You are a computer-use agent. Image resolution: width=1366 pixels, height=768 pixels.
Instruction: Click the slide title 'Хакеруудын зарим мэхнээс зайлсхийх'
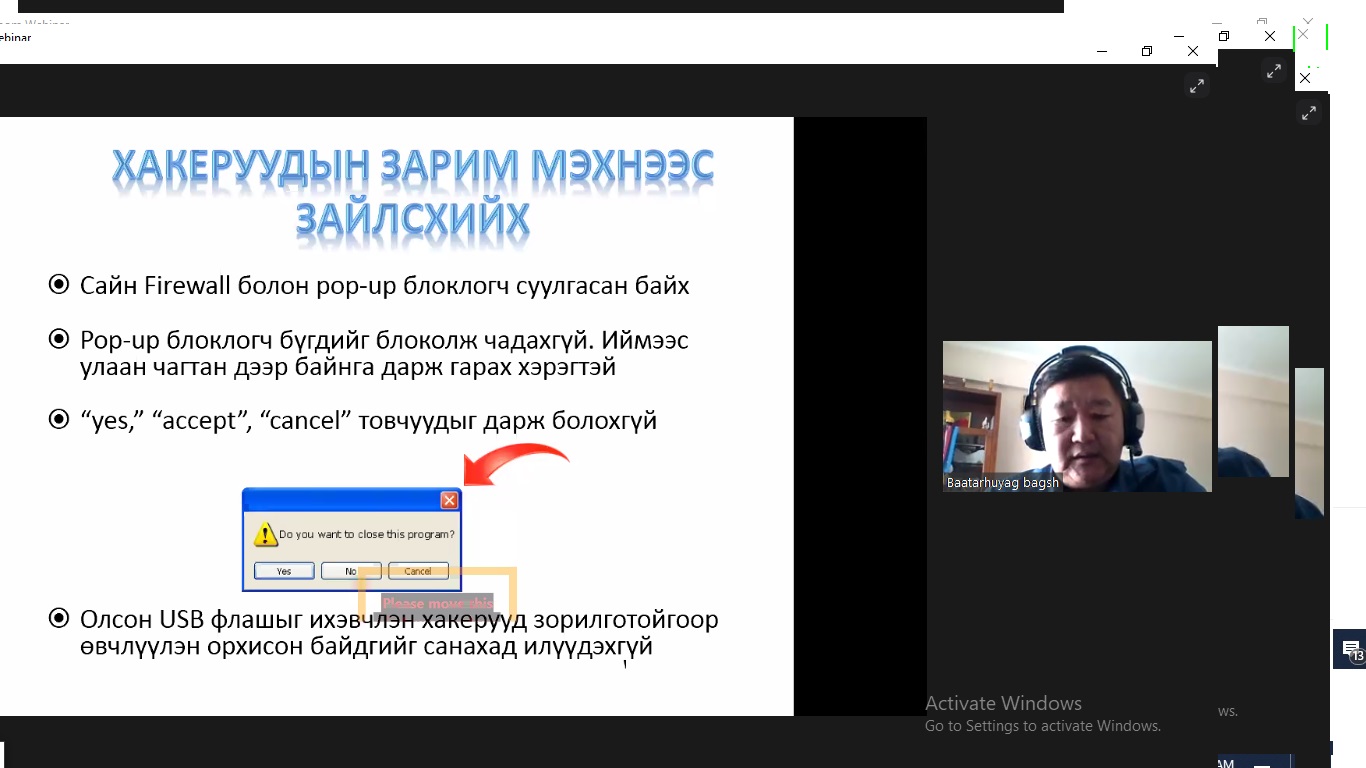click(412, 192)
